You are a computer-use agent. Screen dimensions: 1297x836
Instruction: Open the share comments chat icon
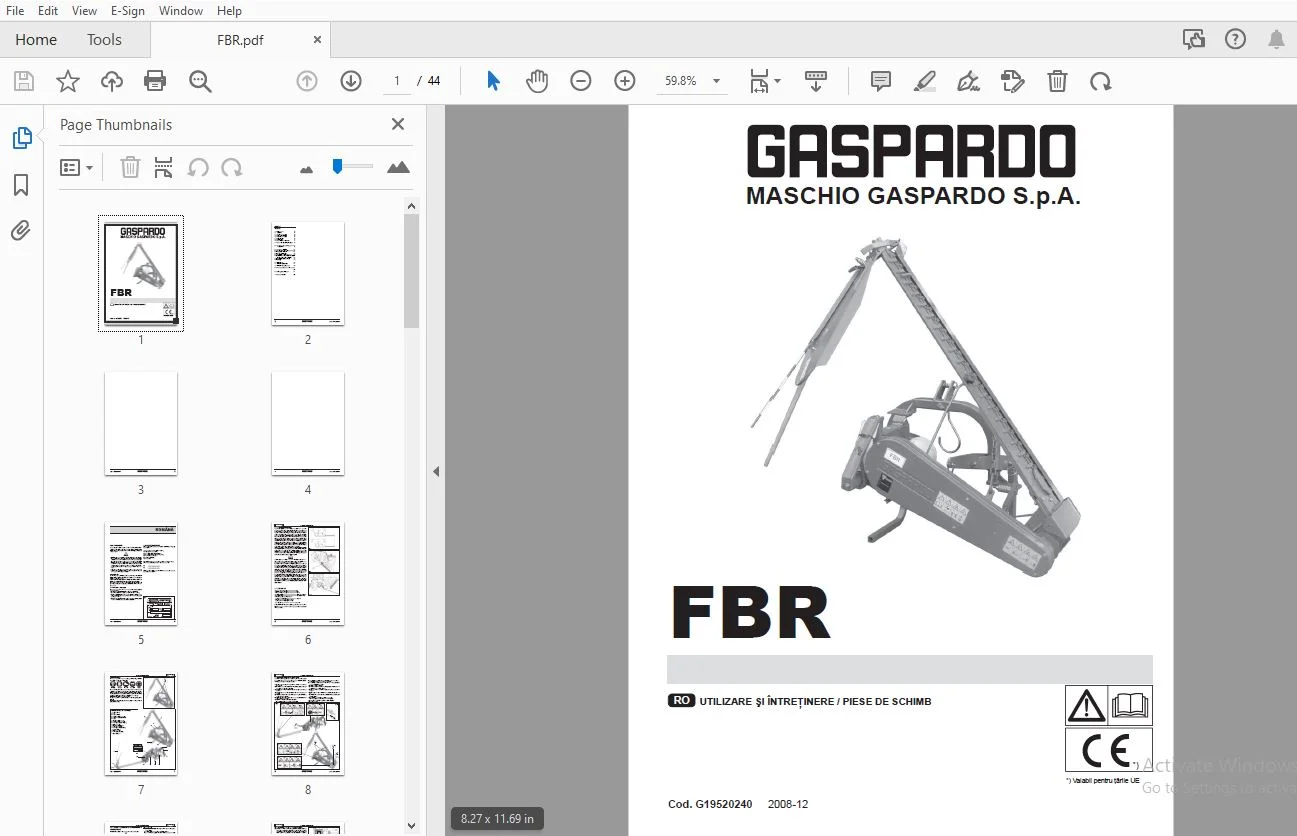click(x=1193, y=39)
